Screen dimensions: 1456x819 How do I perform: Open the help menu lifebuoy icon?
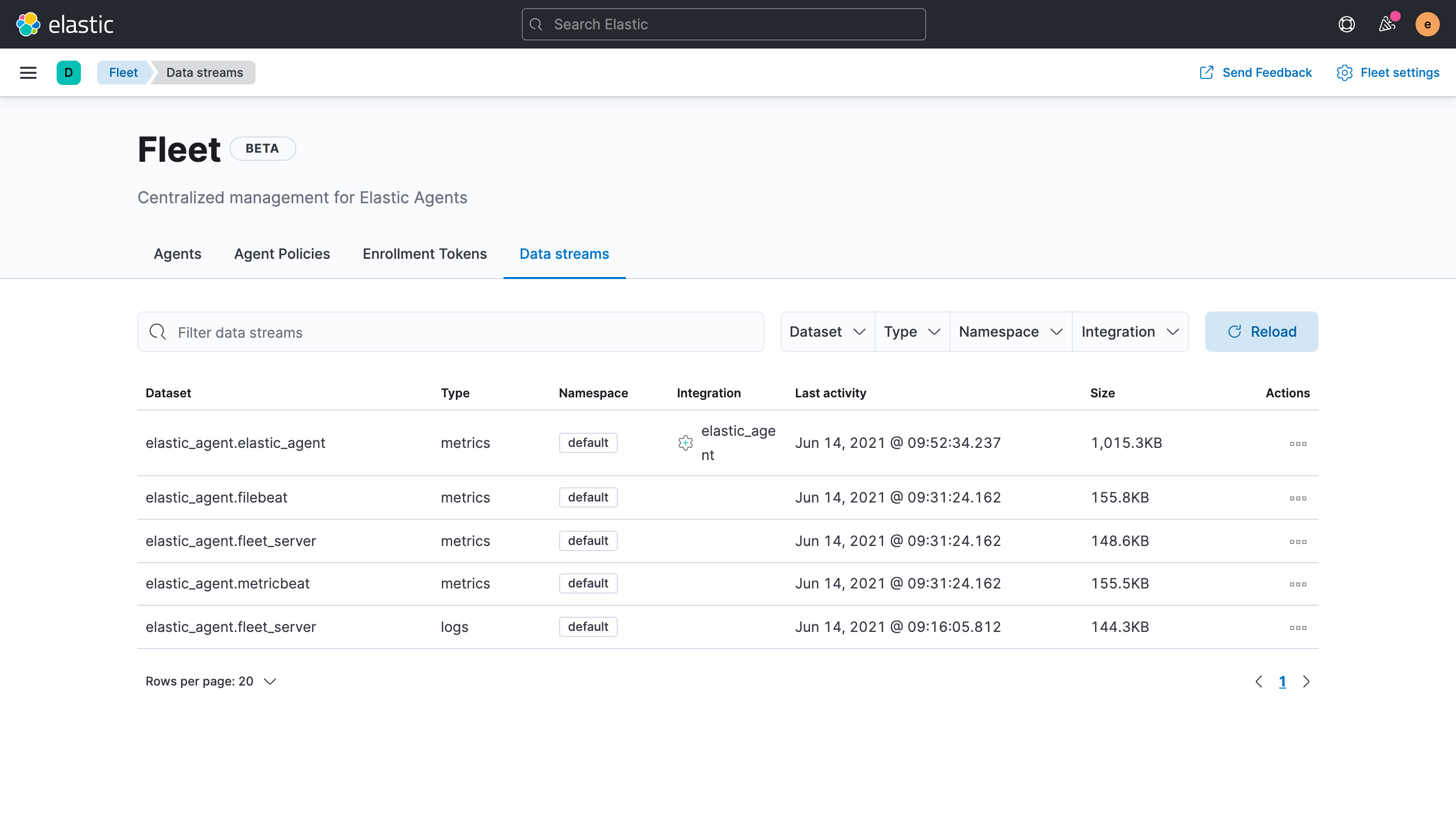coord(1346,24)
